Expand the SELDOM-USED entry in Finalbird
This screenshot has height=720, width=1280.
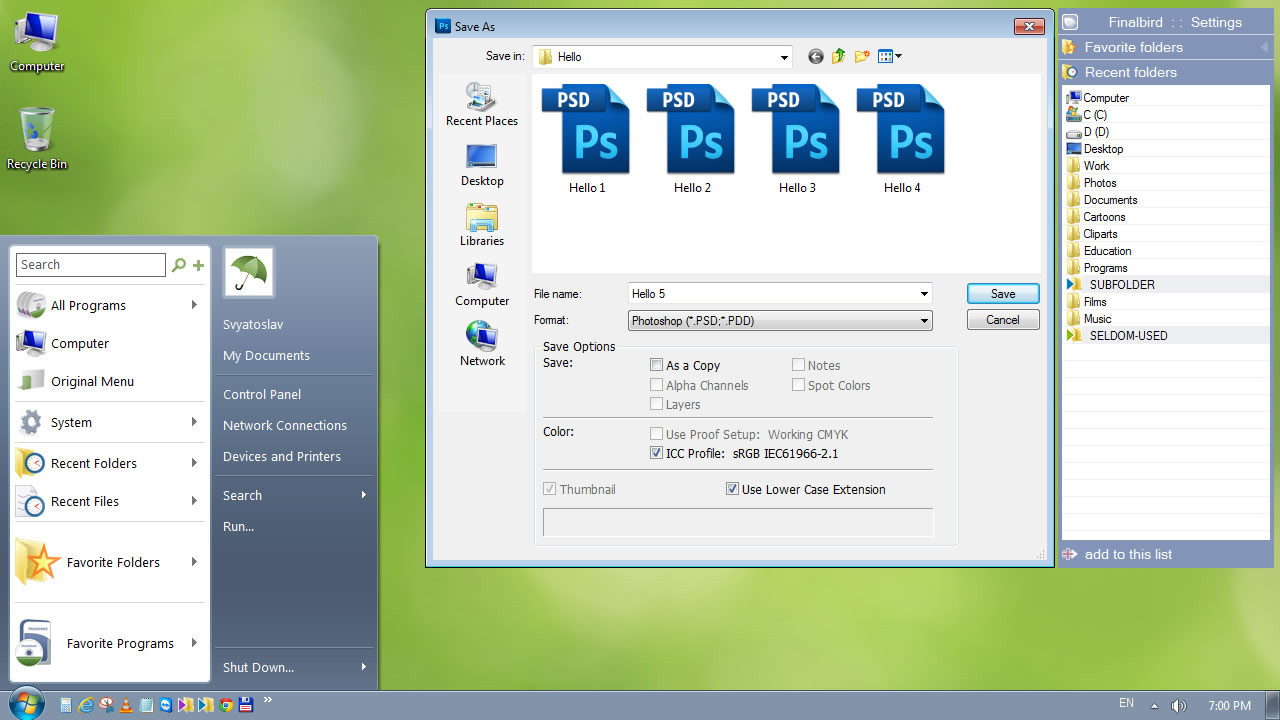tap(1166, 336)
